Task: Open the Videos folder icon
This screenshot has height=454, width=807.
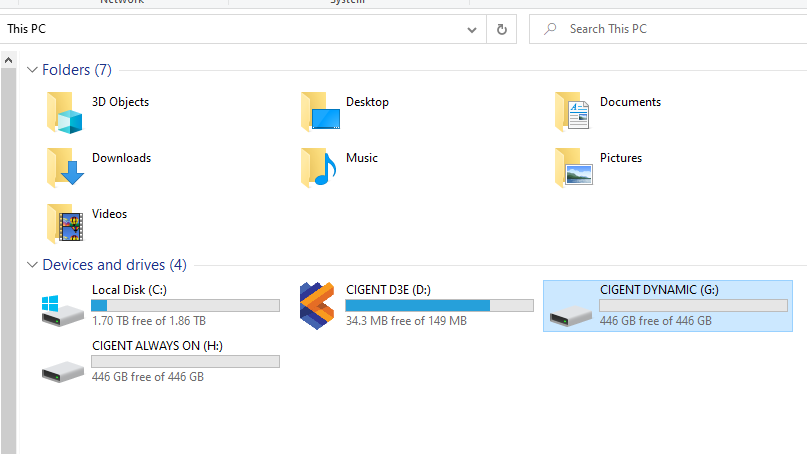Action: (x=65, y=224)
